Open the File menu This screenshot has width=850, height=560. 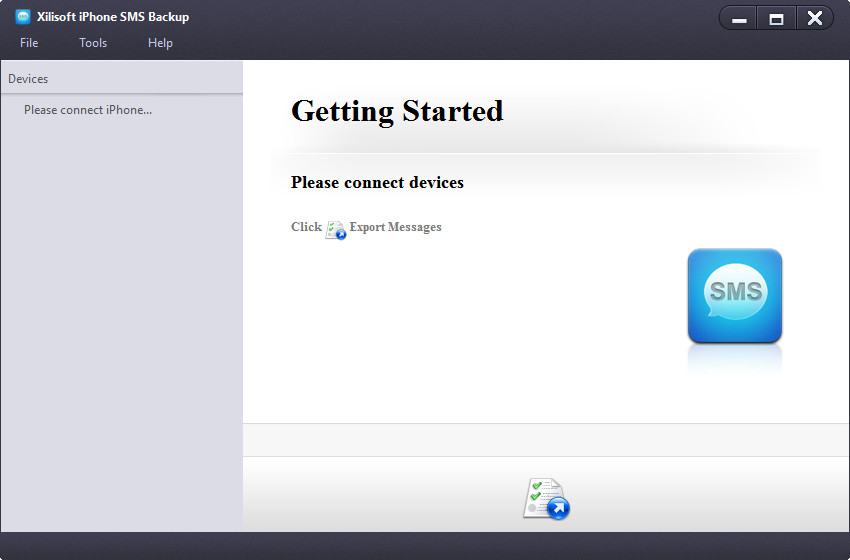[29, 43]
